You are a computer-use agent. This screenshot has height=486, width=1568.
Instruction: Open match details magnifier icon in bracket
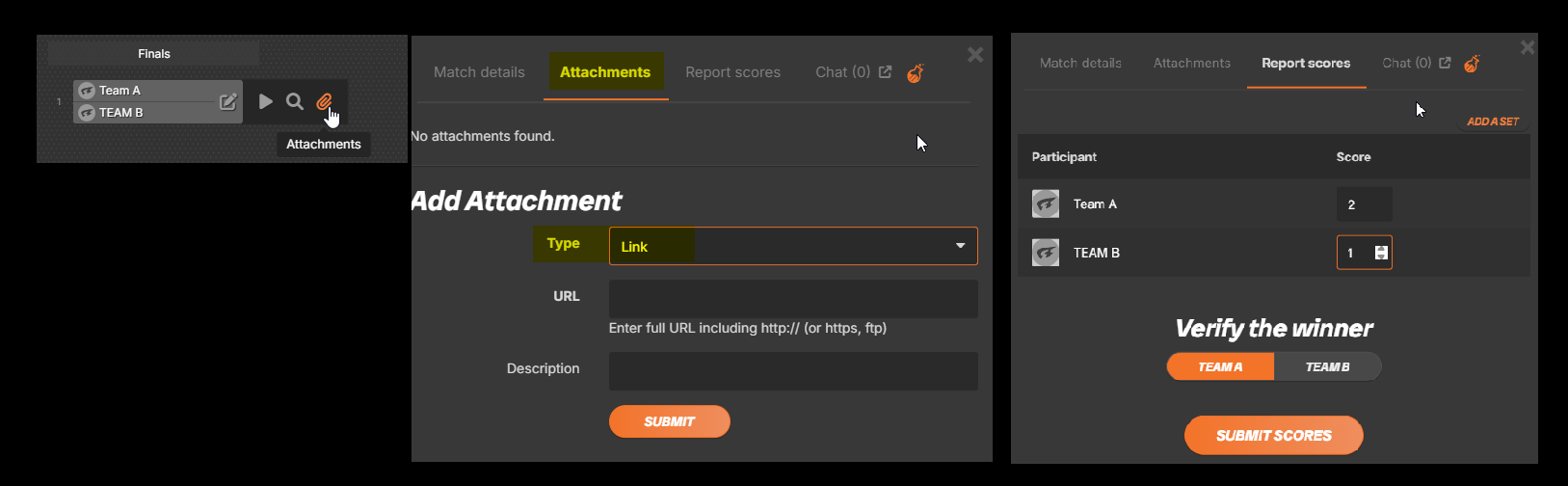(x=295, y=101)
